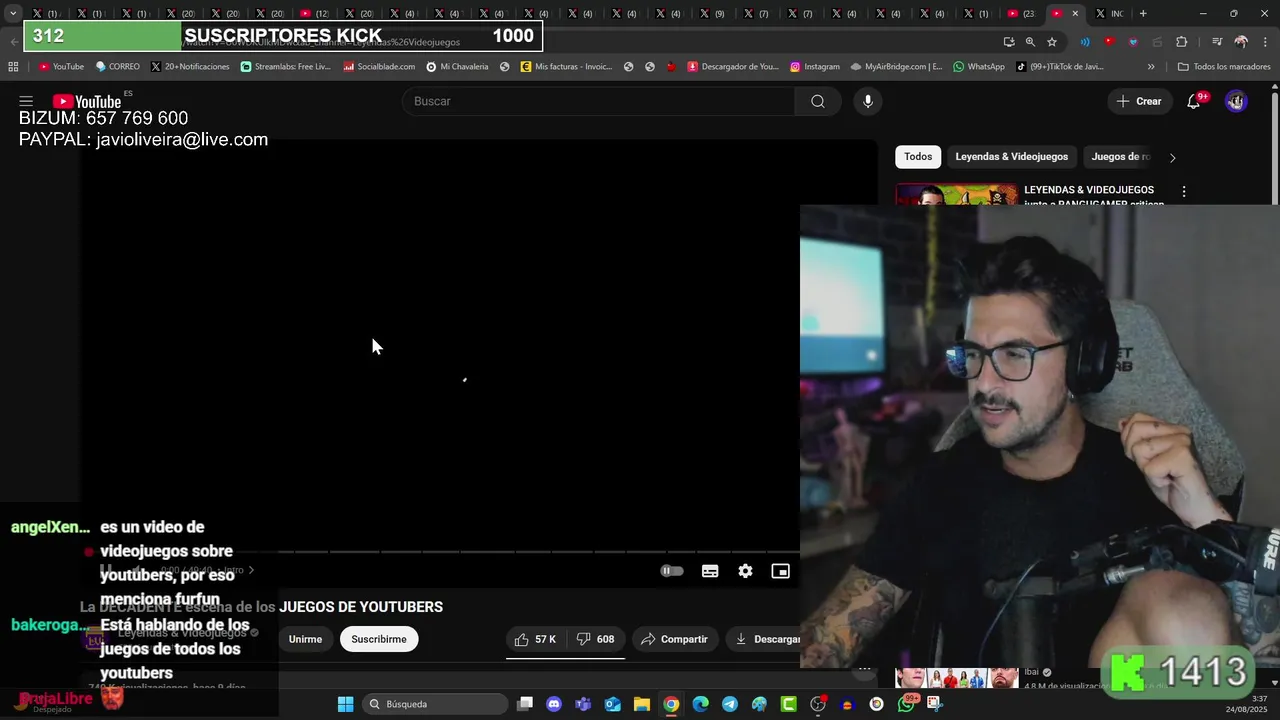This screenshot has width=1280, height=720.
Task: Open player settings gear
Action: (x=745, y=571)
